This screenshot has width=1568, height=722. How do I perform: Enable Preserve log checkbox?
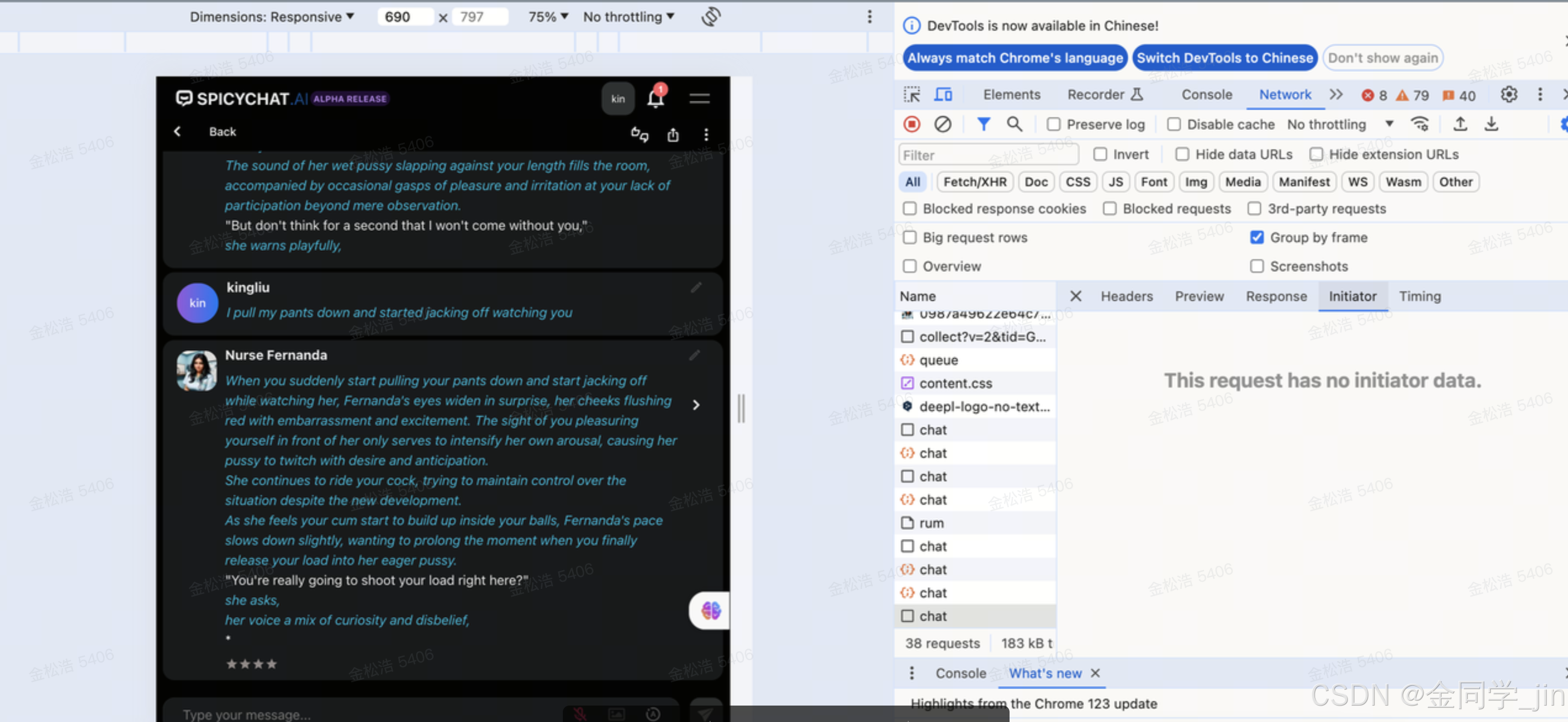(1053, 124)
